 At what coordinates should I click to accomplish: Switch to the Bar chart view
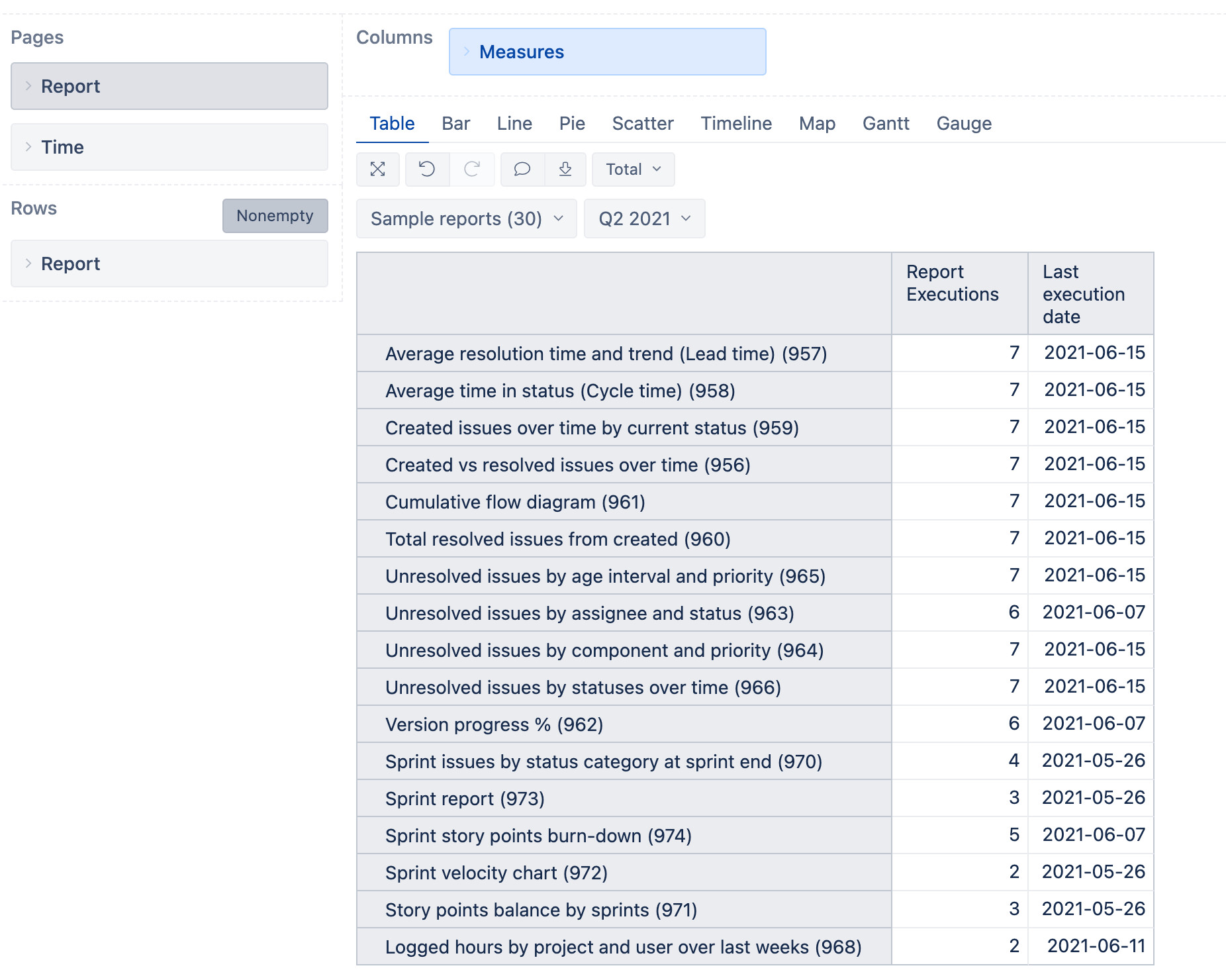455,123
